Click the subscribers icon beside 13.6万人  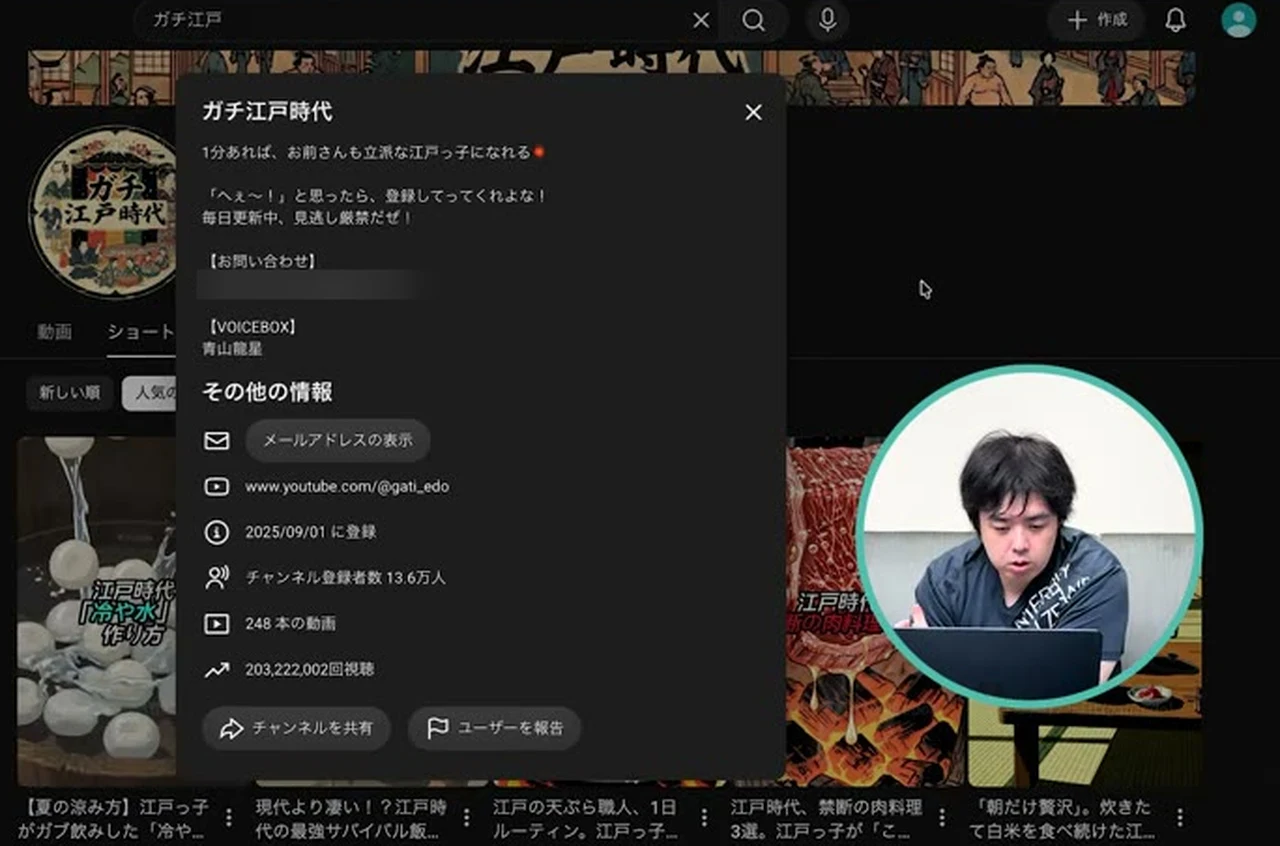(217, 577)
